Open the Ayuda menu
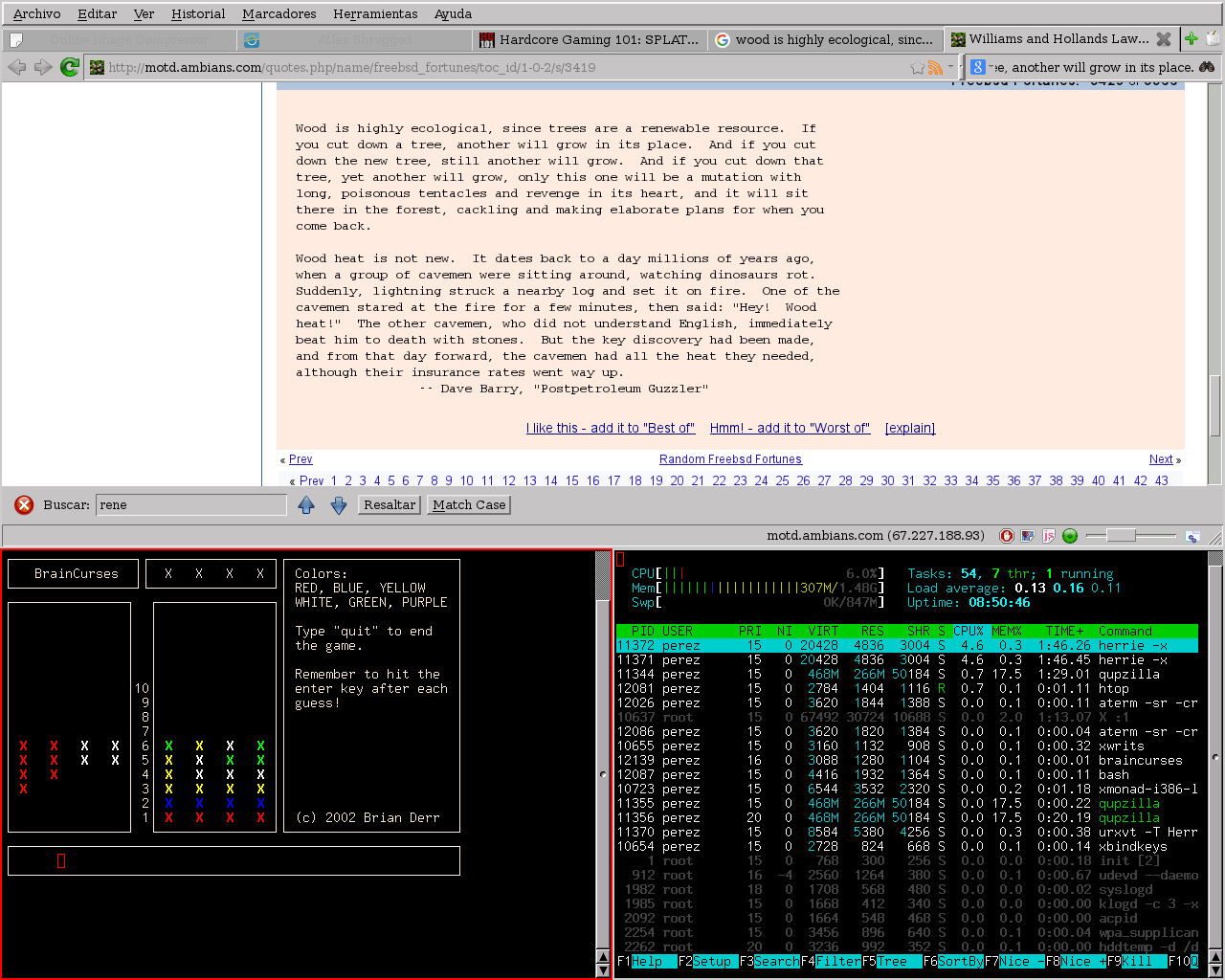 tap(453, 13)
